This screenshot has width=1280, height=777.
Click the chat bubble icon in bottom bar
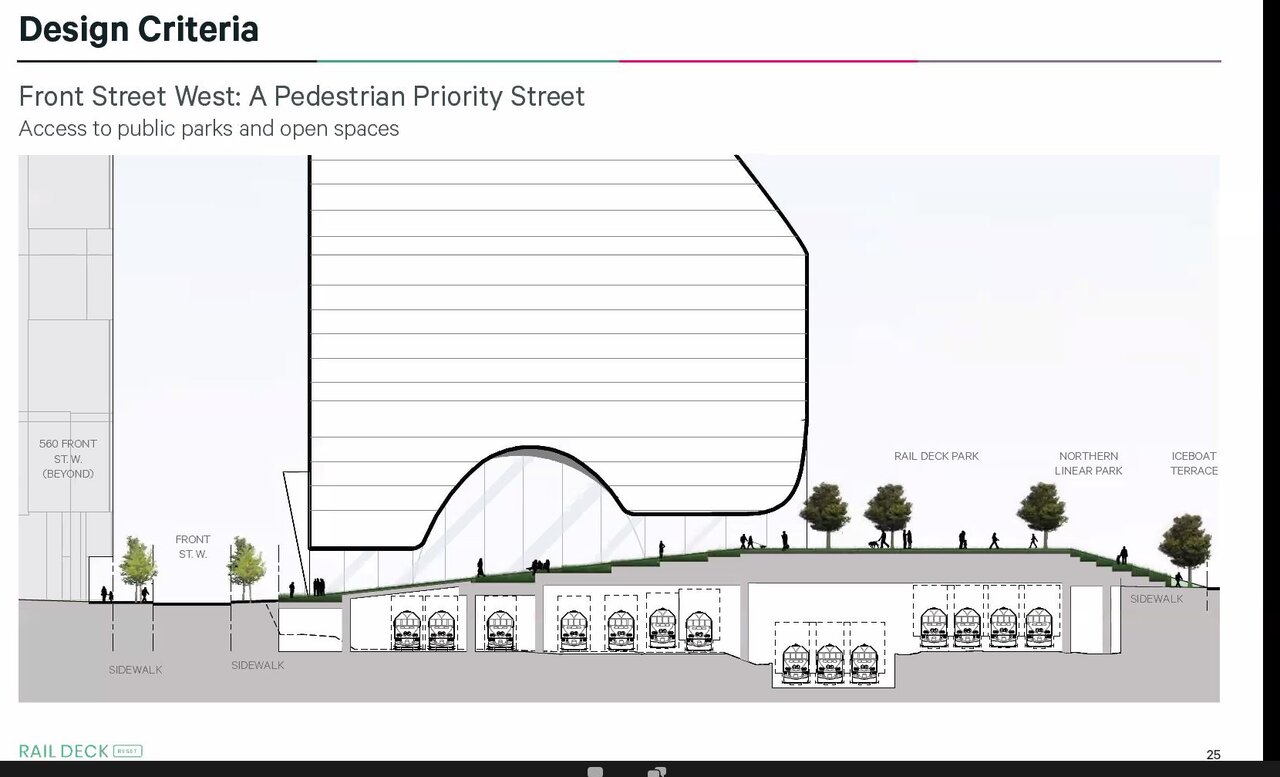click(x=595, y=771)
